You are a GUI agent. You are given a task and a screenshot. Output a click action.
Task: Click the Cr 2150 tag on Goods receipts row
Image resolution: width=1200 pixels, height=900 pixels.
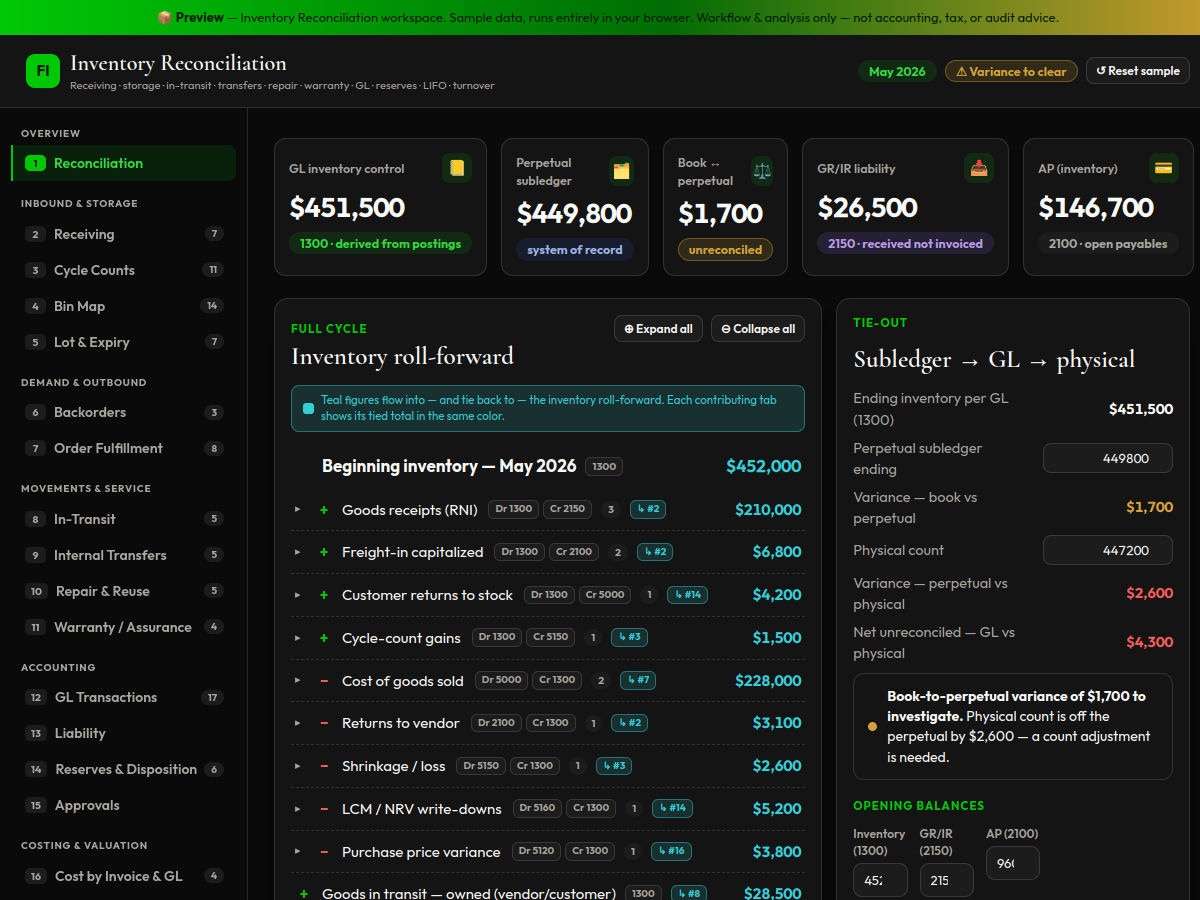[x=568, y=509]
